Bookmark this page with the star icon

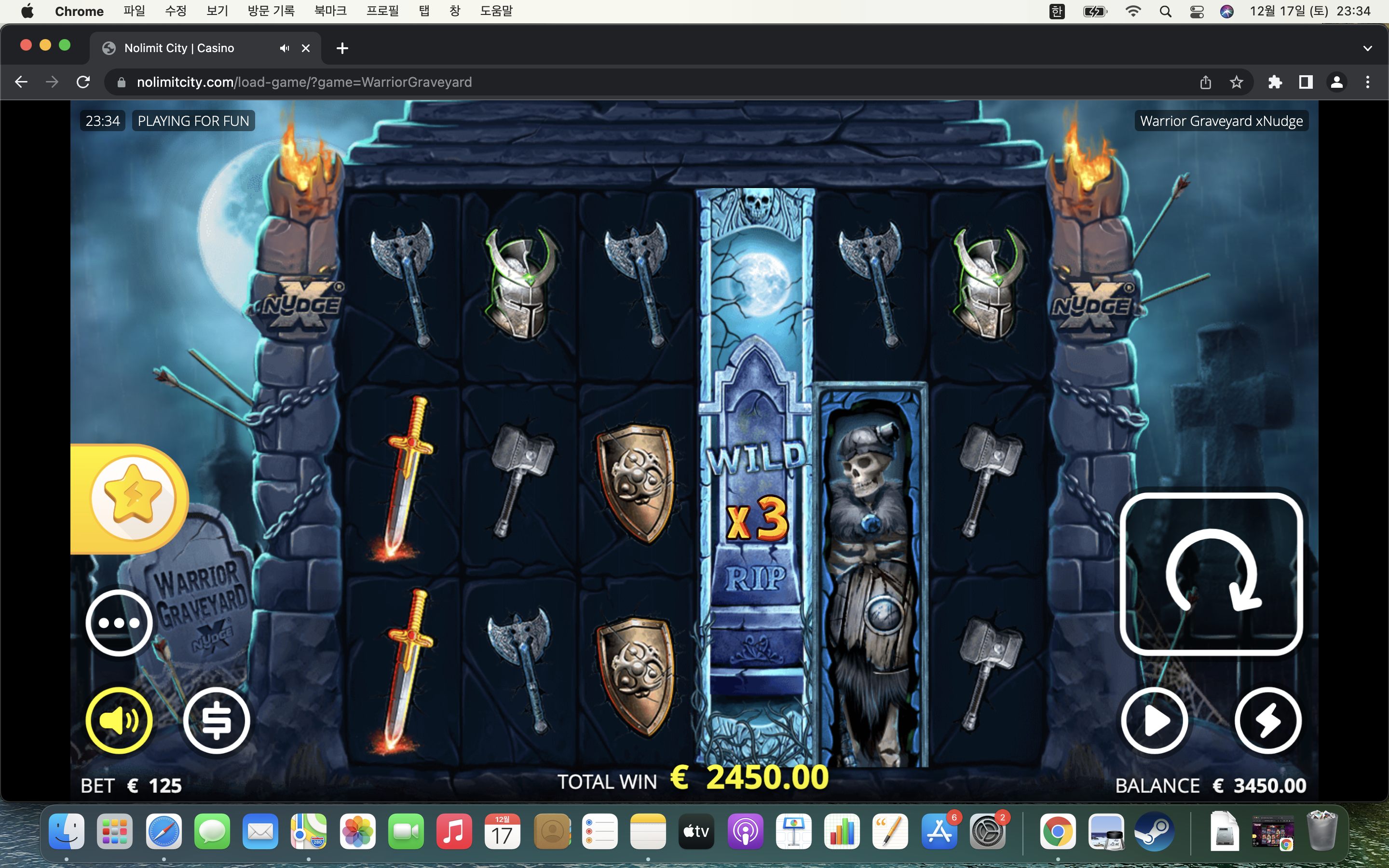pyautogui.click(x=1236, y=82)
